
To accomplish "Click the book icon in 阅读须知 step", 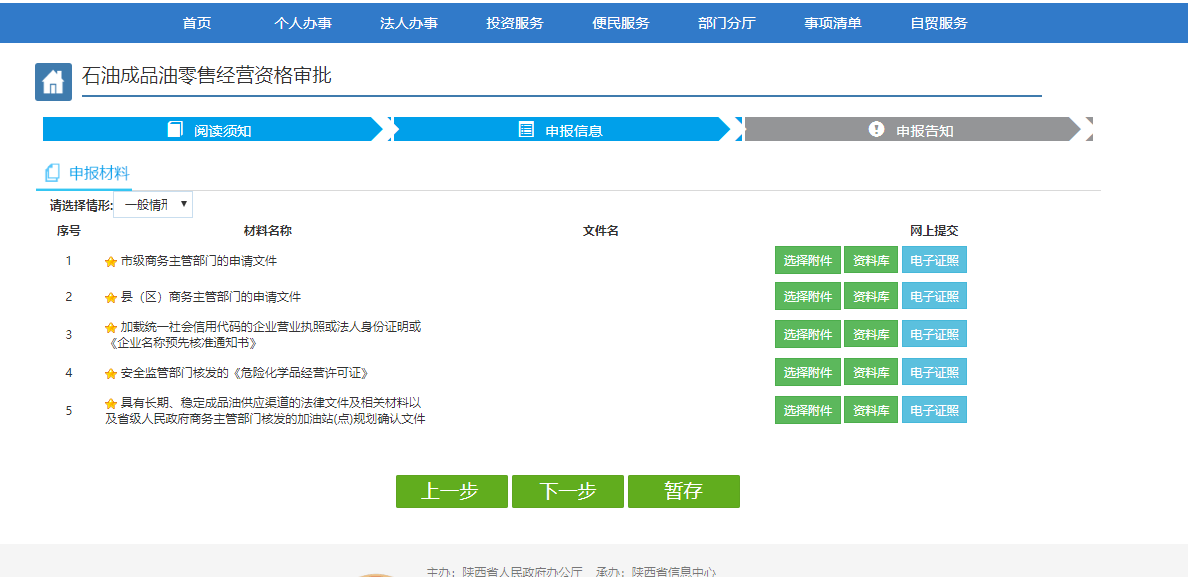I will (x=175, y=130).
